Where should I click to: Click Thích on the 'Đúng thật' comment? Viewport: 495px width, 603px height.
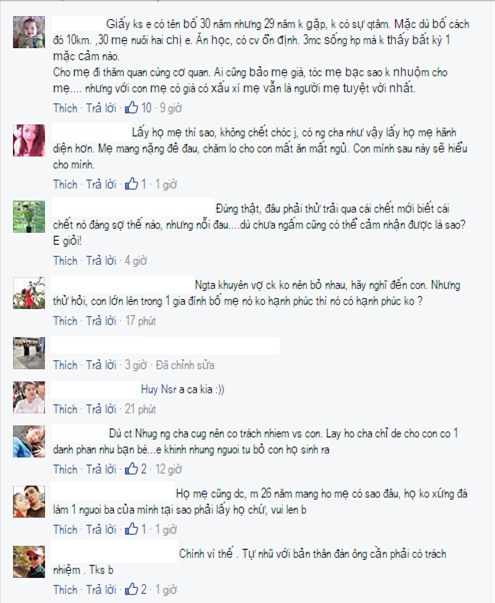pos(65,261)
